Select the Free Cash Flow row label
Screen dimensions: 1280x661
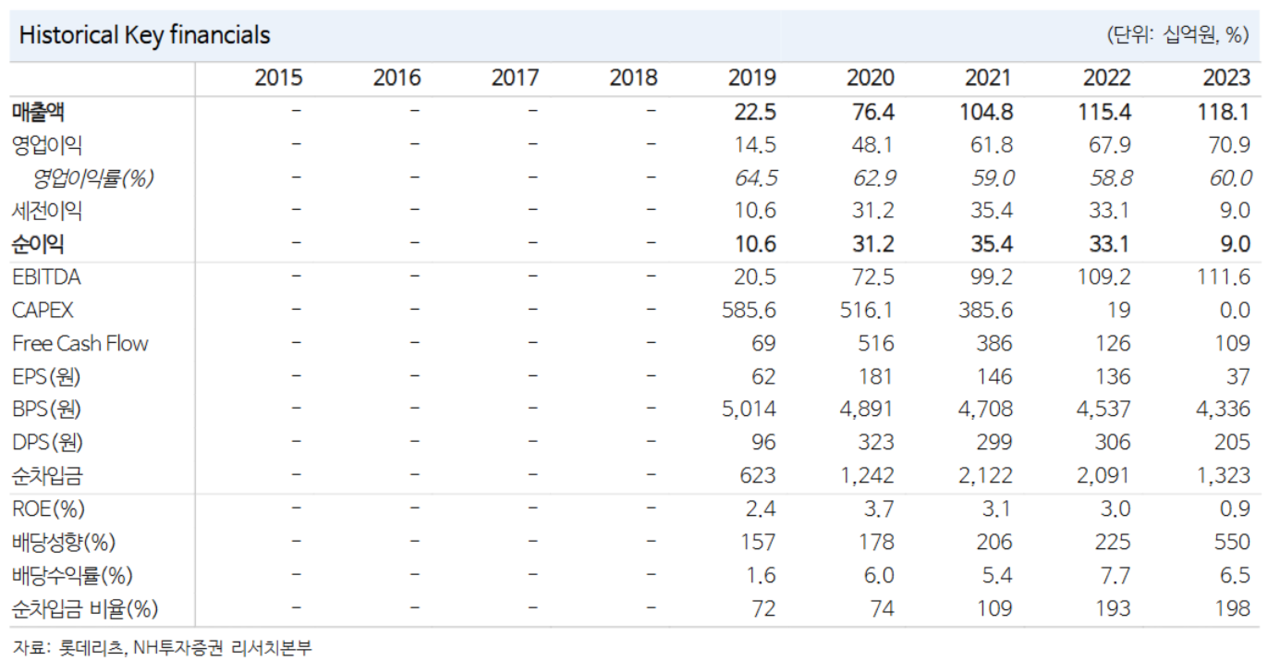pos(80,343)
